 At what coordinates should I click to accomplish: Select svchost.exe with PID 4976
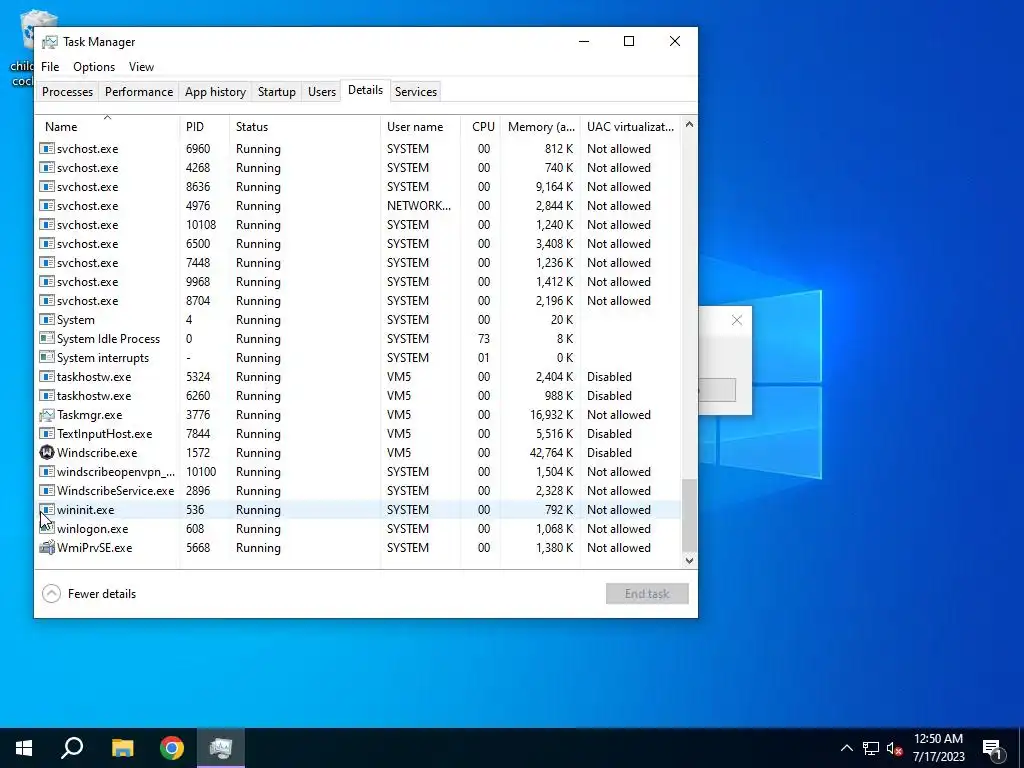pos(359,206)
